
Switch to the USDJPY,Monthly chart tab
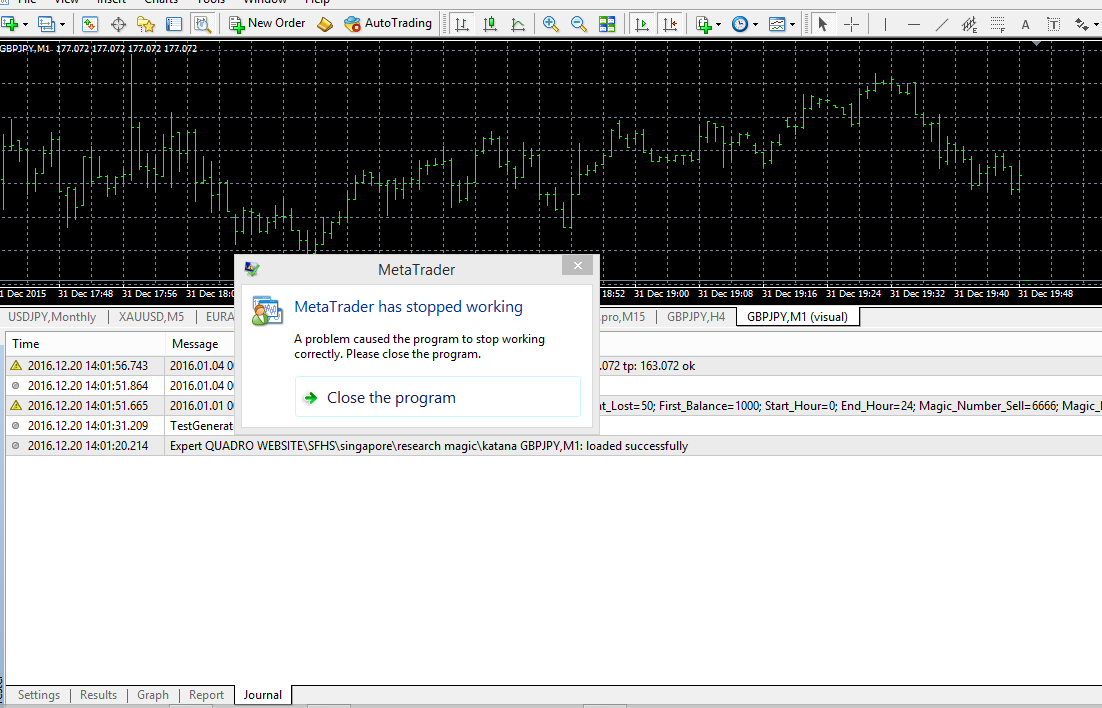point(52,317)
